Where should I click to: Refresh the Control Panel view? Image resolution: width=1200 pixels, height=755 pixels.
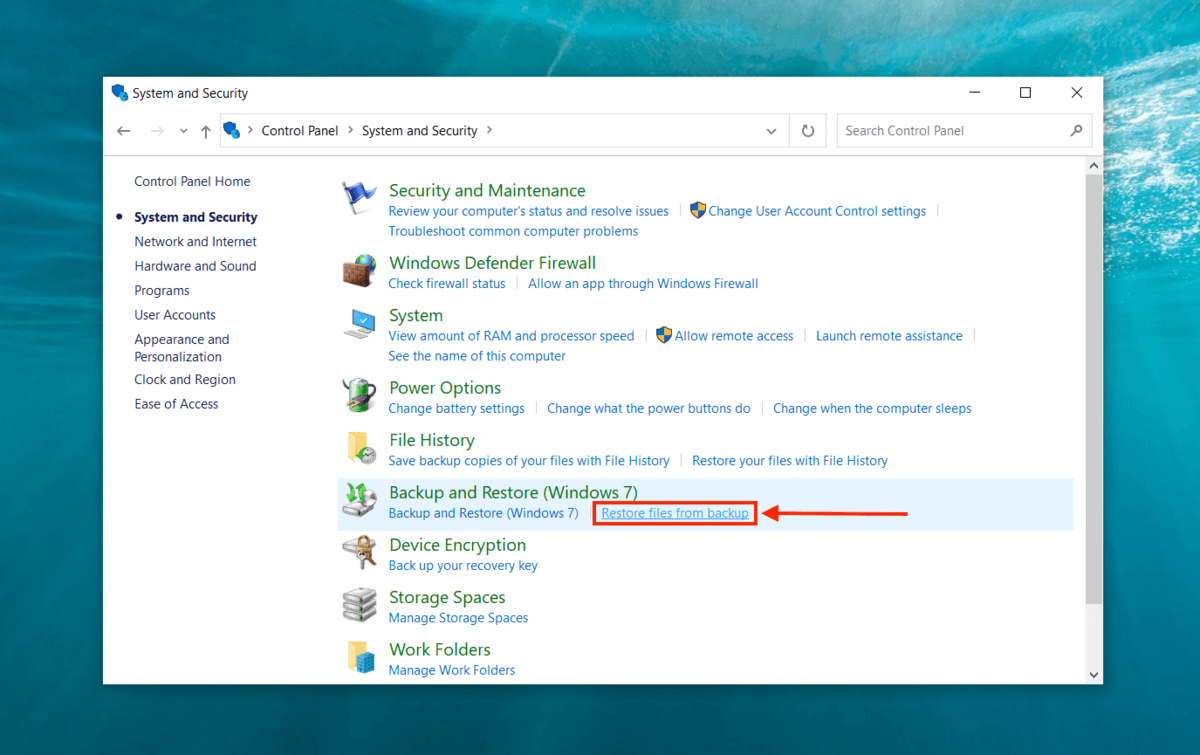click(807, 131)
